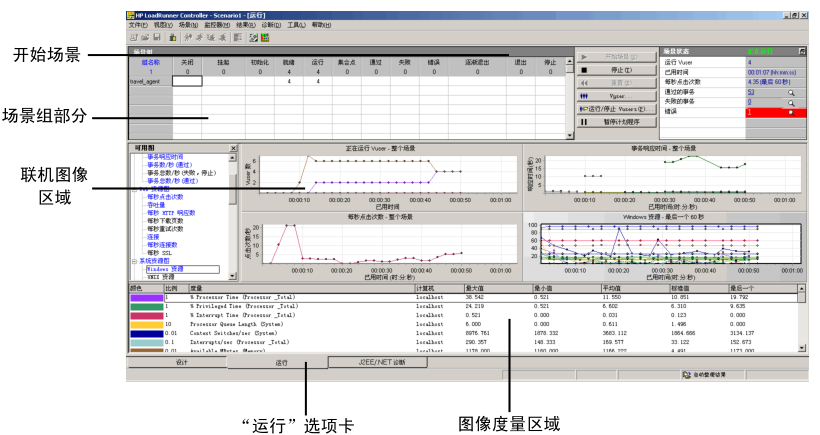The image size is (820, 435).
Task: Click scroll-down arrow of available graphs tree
Action: pyautogui.click(x=233, y=276)
